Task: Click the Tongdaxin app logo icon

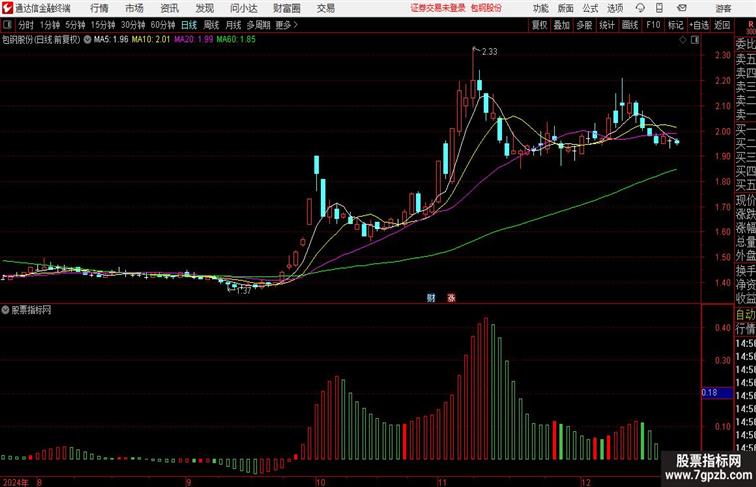Action: tap(7, 8)
